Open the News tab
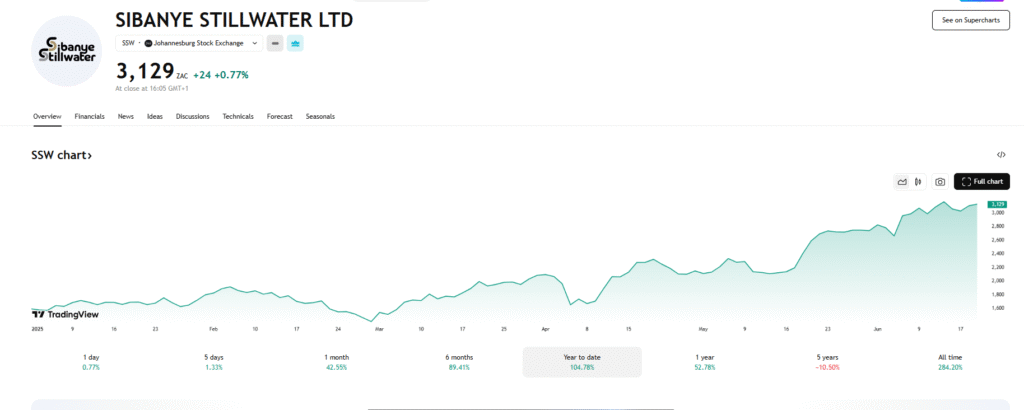The width and height of the screenshot is (1024, 410). 126,116
